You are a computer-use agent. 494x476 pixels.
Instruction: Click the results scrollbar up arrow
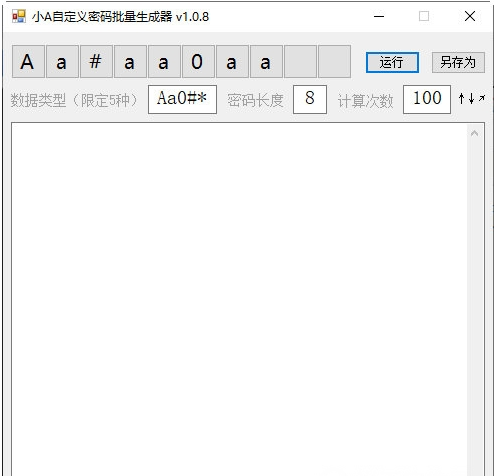point(474,134)
